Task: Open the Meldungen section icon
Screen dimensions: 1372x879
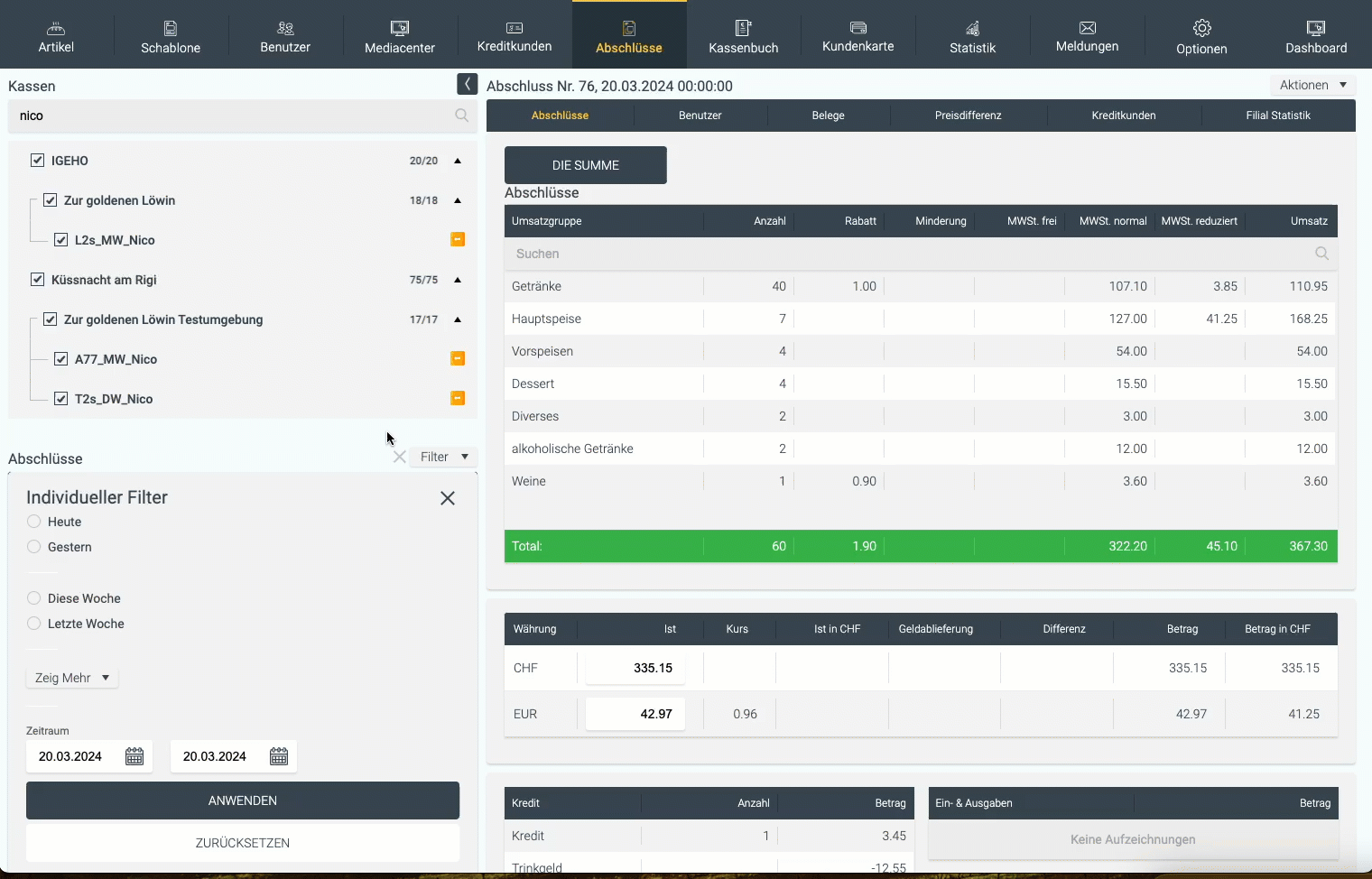Action: click(x=1088, y=28)
